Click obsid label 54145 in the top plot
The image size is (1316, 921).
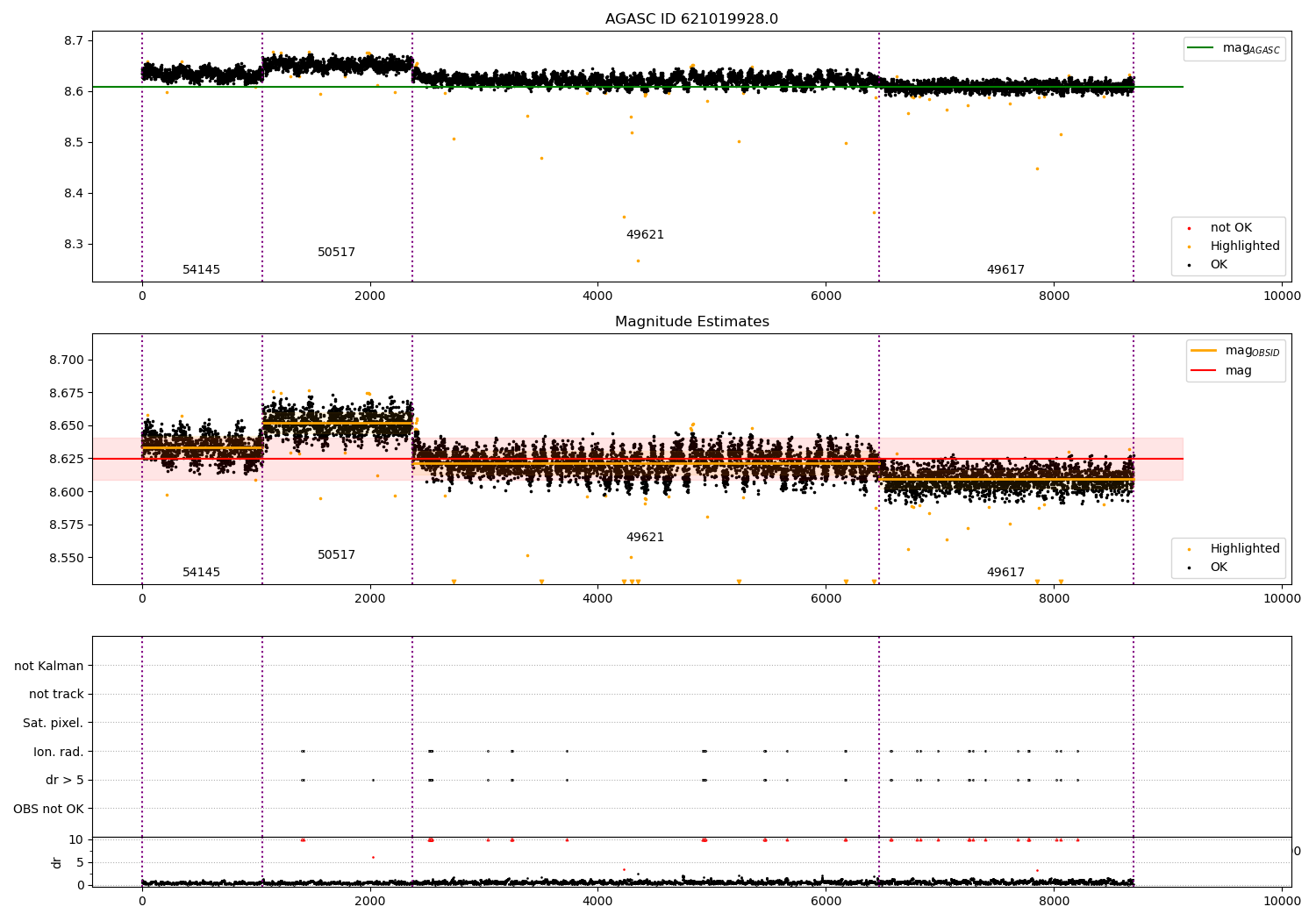click(x=201, y=270)
